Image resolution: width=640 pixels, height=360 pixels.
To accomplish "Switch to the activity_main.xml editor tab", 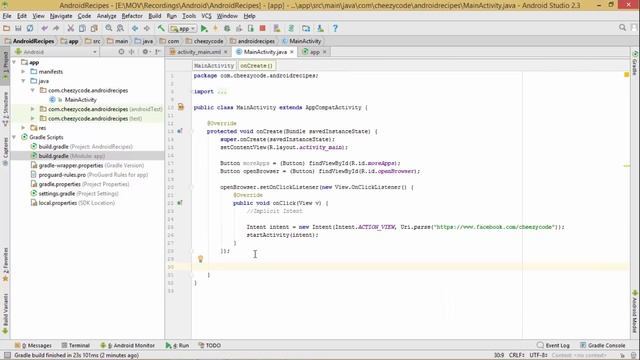I will click(x=198, y=52).
